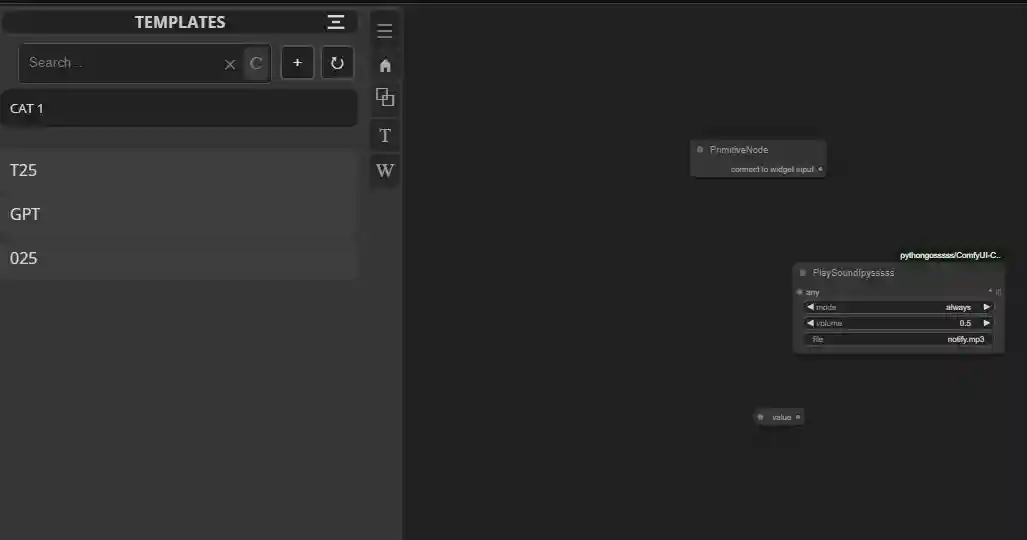Screen dimensions: 1027x540
Task: Select the PrimitiveNode title
Action: 739,150
